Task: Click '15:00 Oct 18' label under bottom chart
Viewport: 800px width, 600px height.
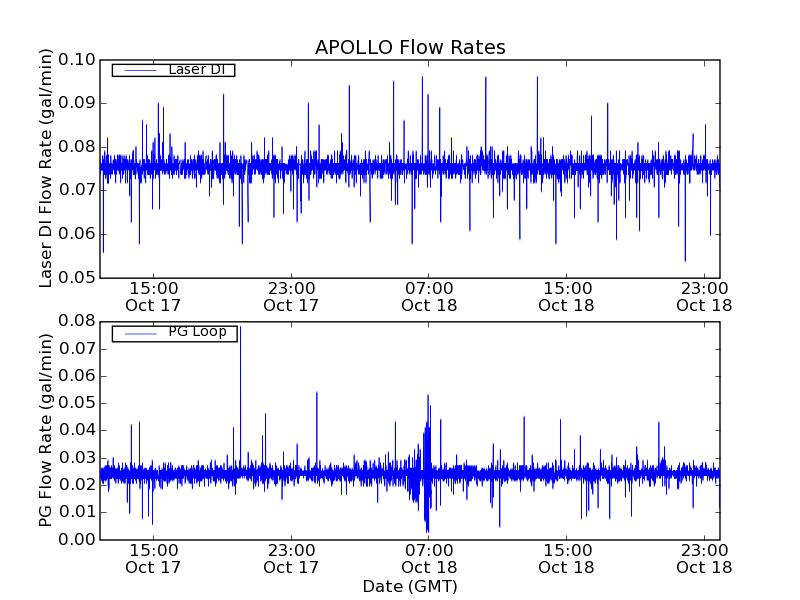Action: [567, 559]
